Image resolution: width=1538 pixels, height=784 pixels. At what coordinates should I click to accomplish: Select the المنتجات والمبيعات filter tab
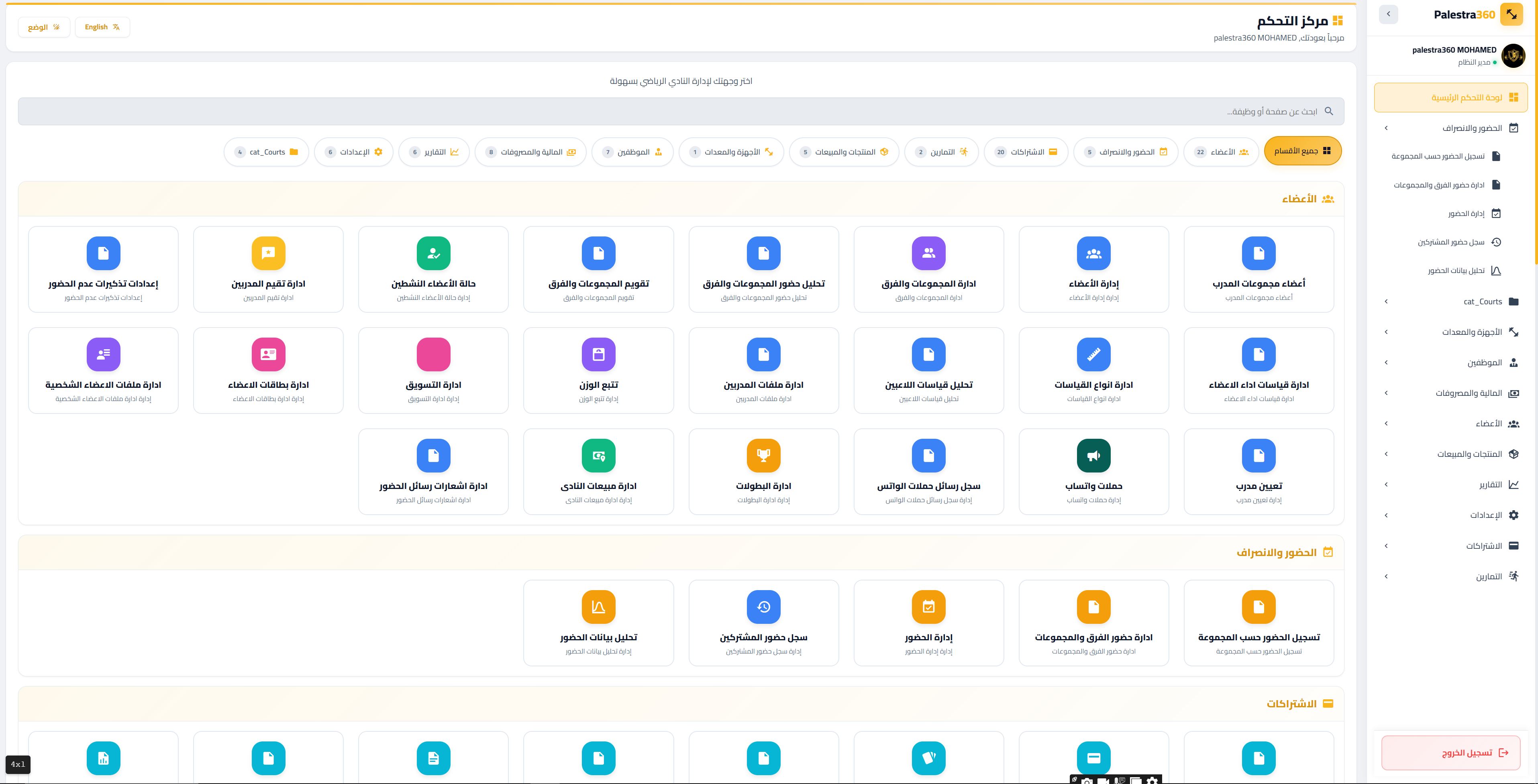[x=844, y=152]
